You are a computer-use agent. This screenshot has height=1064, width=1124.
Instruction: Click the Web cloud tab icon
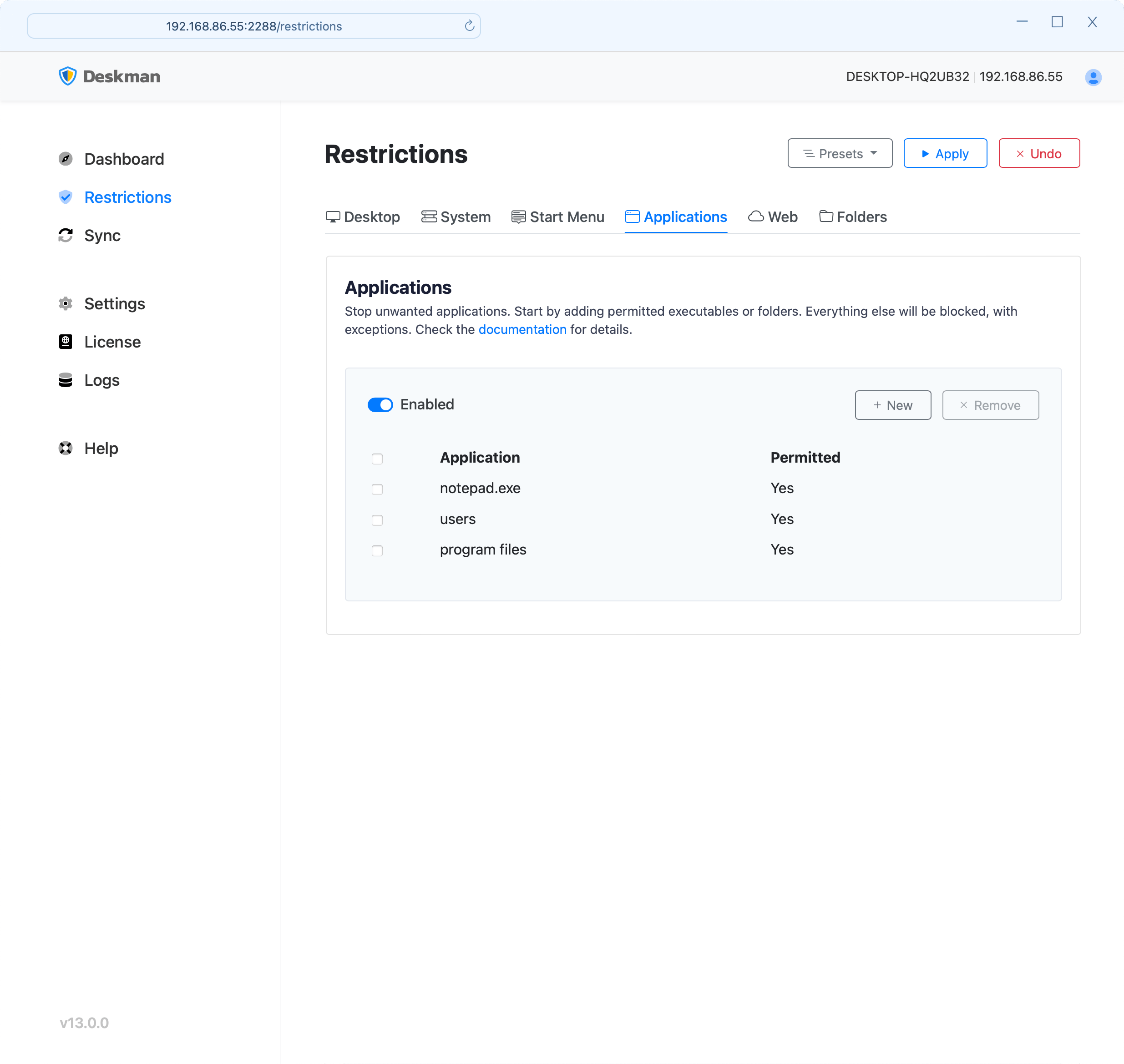756,217
